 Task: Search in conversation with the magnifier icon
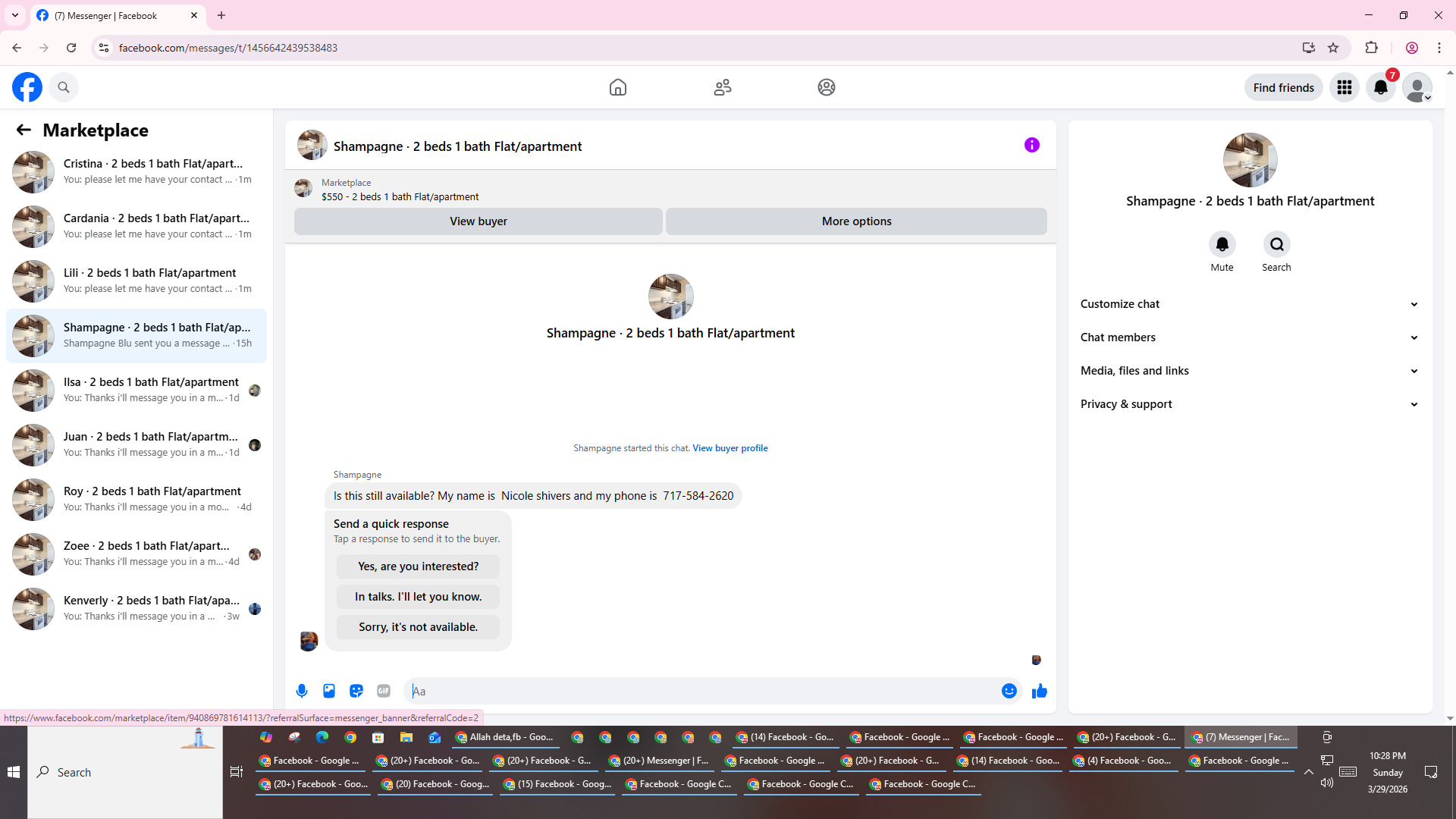coord(1276,244)
